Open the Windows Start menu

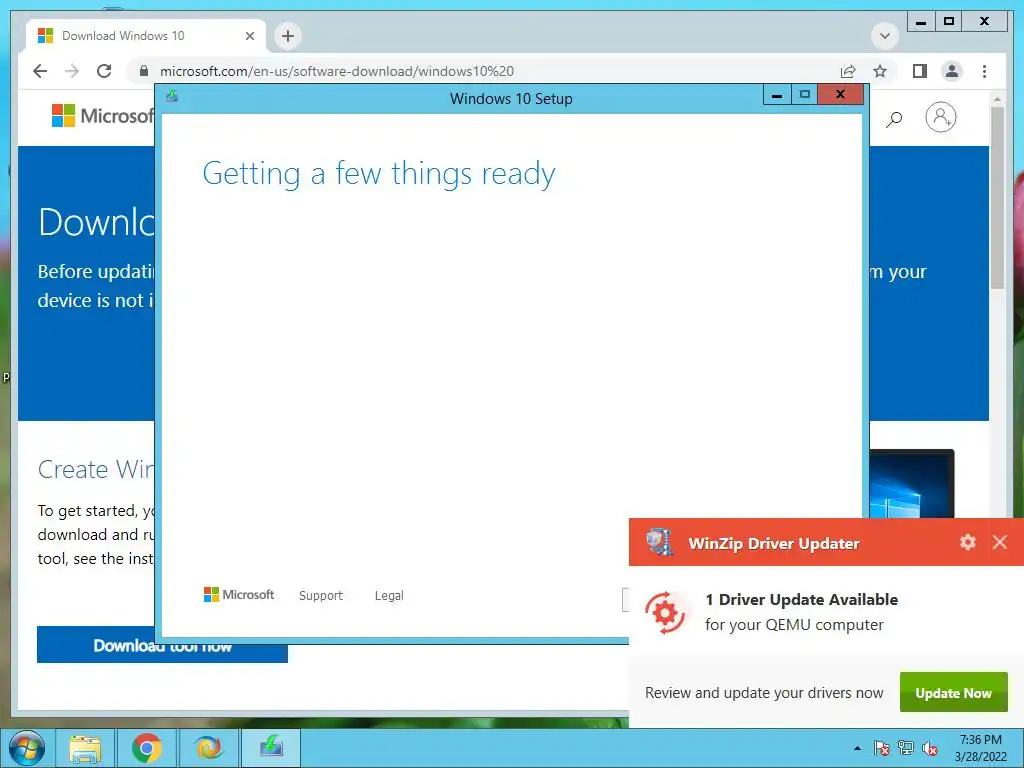click(27, 748)
